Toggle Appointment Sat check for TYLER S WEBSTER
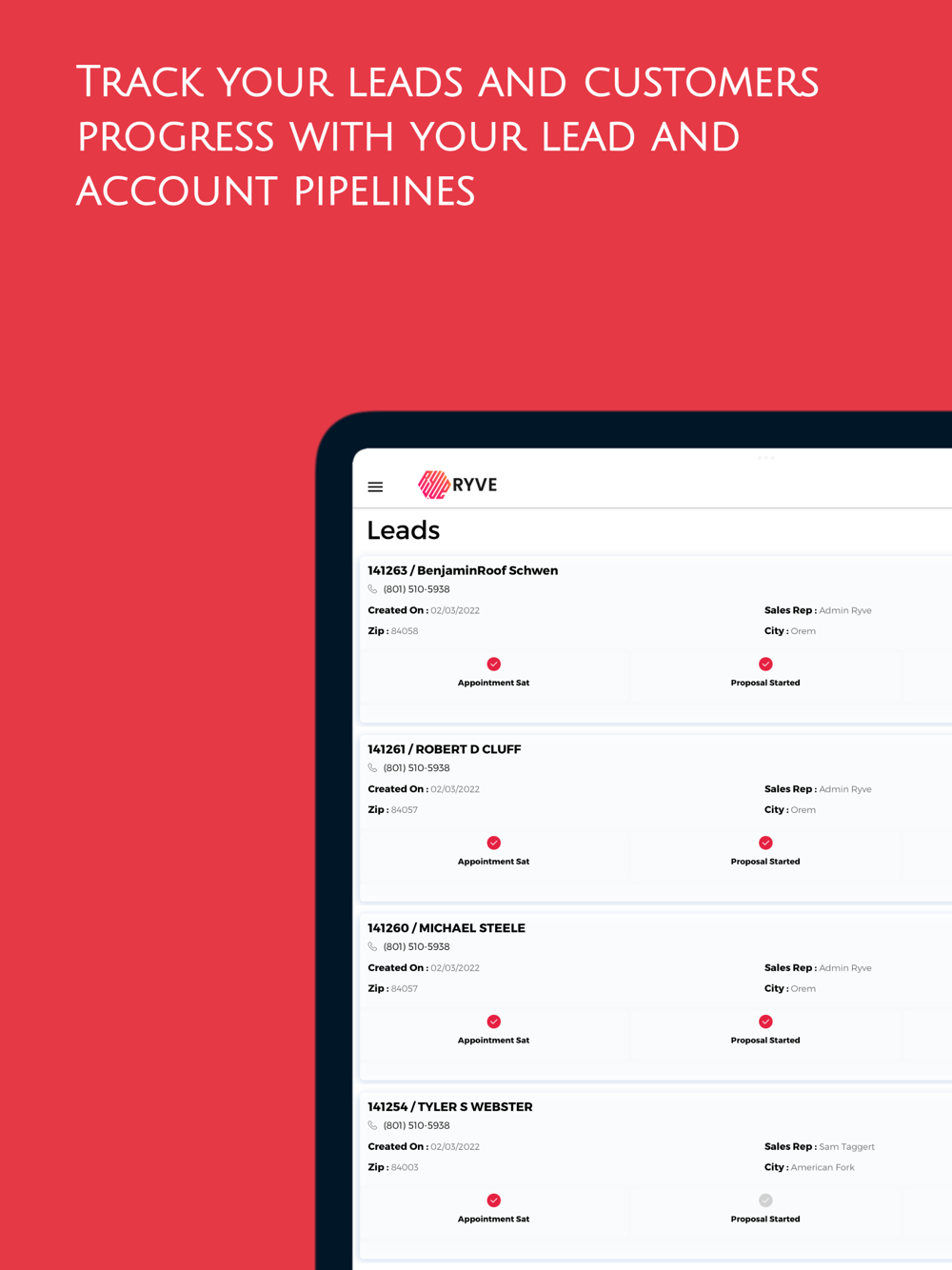 click(494, 1201)
